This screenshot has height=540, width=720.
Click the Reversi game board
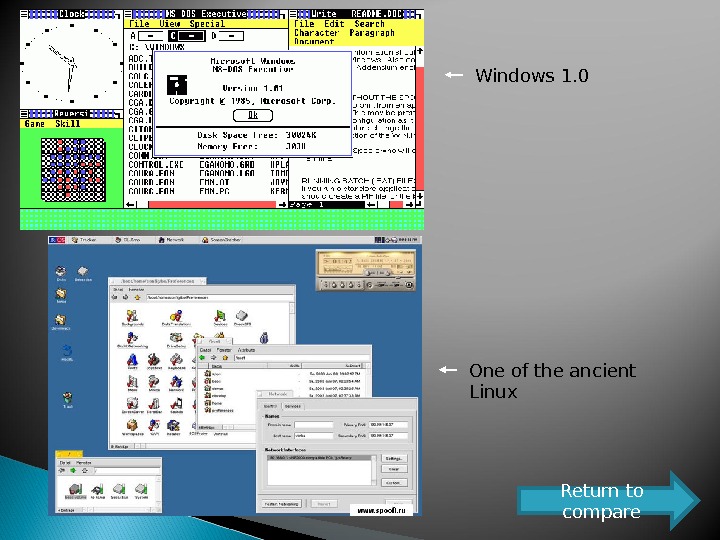point(73,170)
